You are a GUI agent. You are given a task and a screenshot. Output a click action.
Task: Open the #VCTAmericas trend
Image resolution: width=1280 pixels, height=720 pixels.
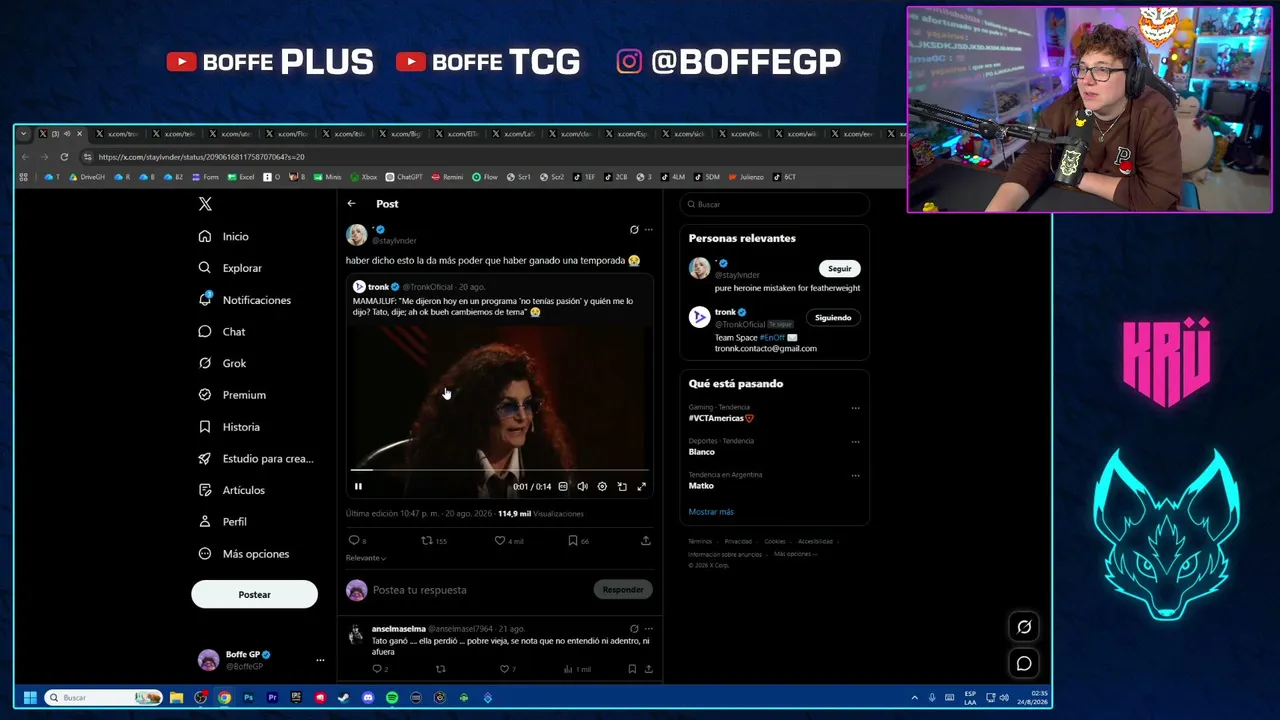click(x=721, y=418)
